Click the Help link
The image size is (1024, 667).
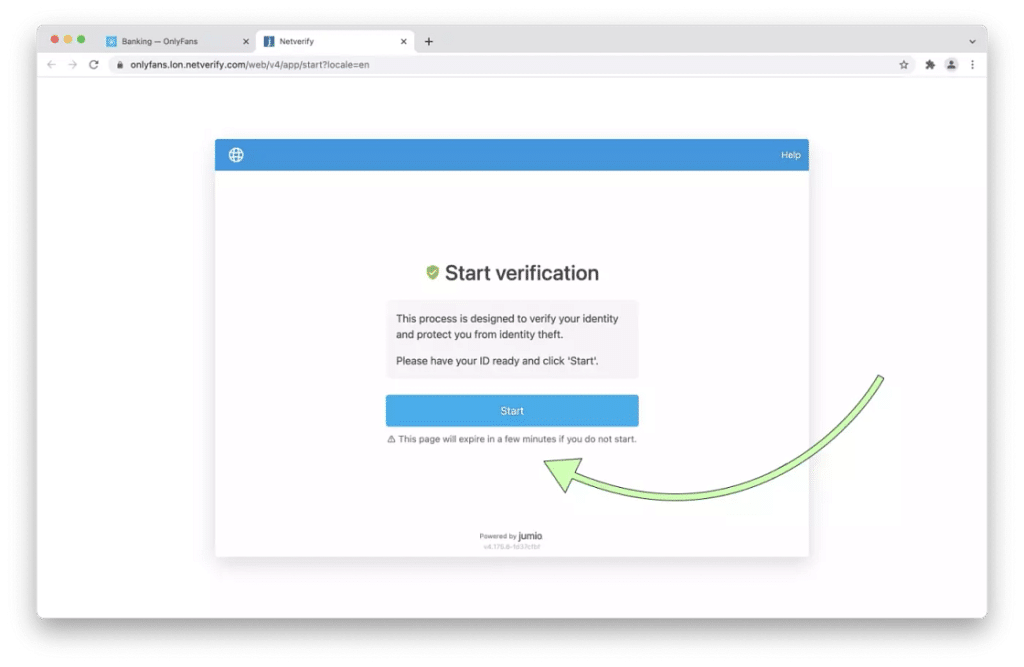790,155
